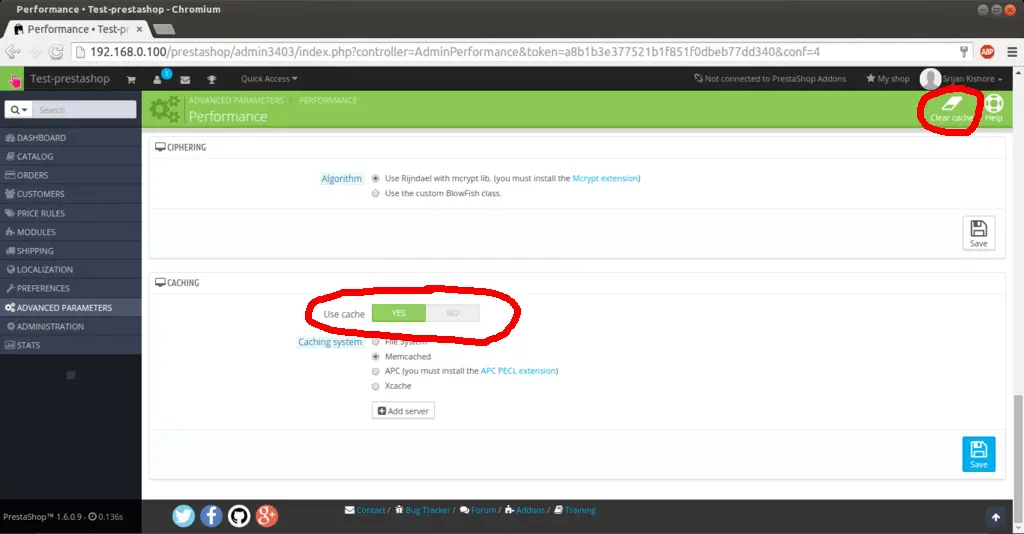Image resolution: width=1024 pixels, height=534 pixels.
Task: Click Training footer link
Action: [x=580, y=510]
